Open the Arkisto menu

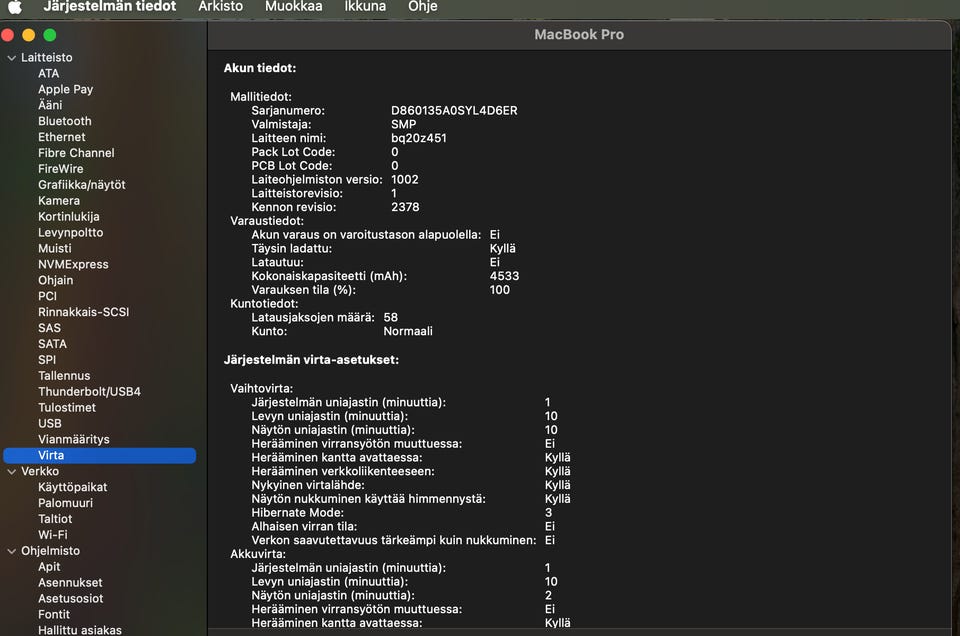click(220, 6)
